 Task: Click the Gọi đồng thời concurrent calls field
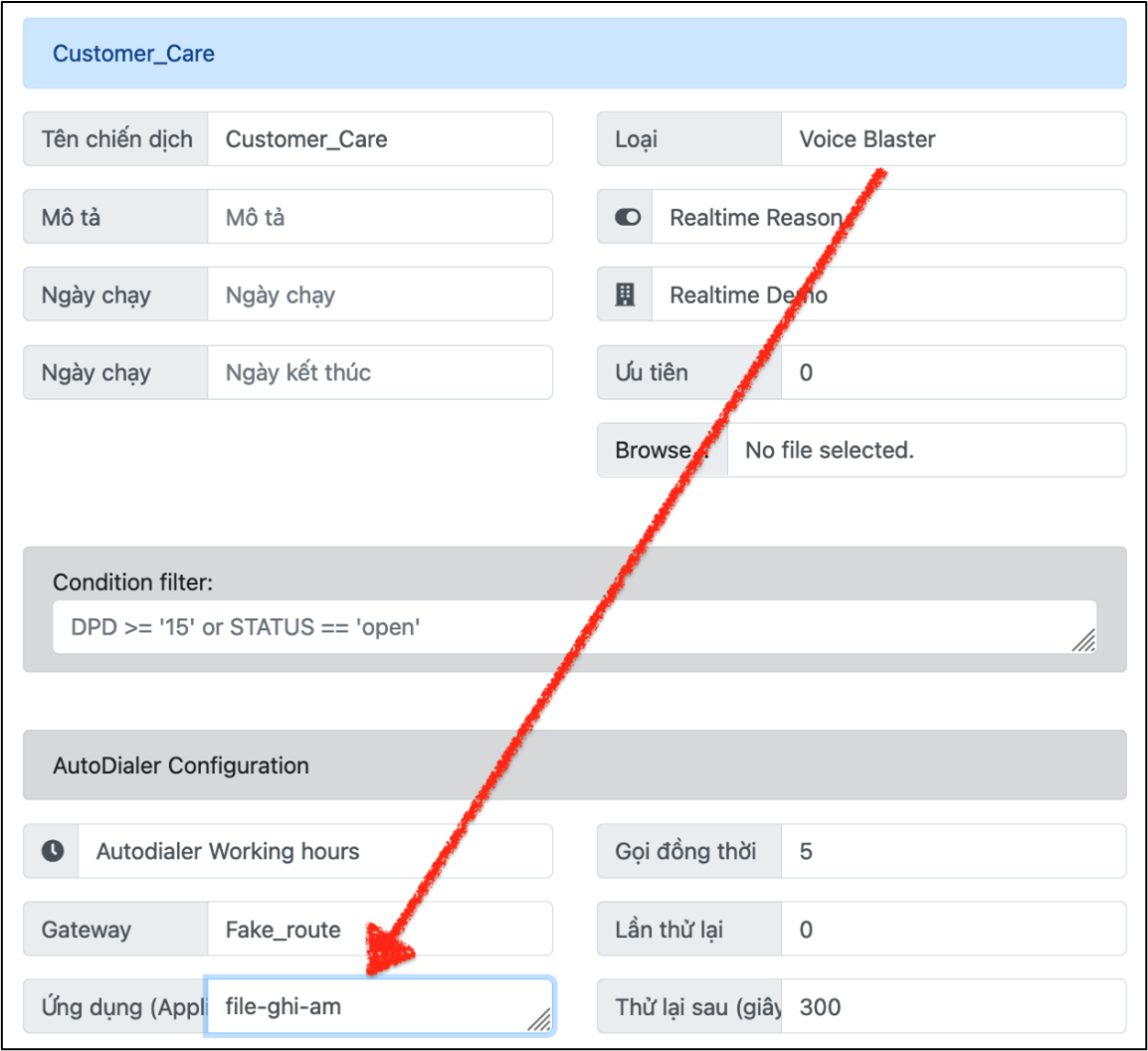point(952,851)
